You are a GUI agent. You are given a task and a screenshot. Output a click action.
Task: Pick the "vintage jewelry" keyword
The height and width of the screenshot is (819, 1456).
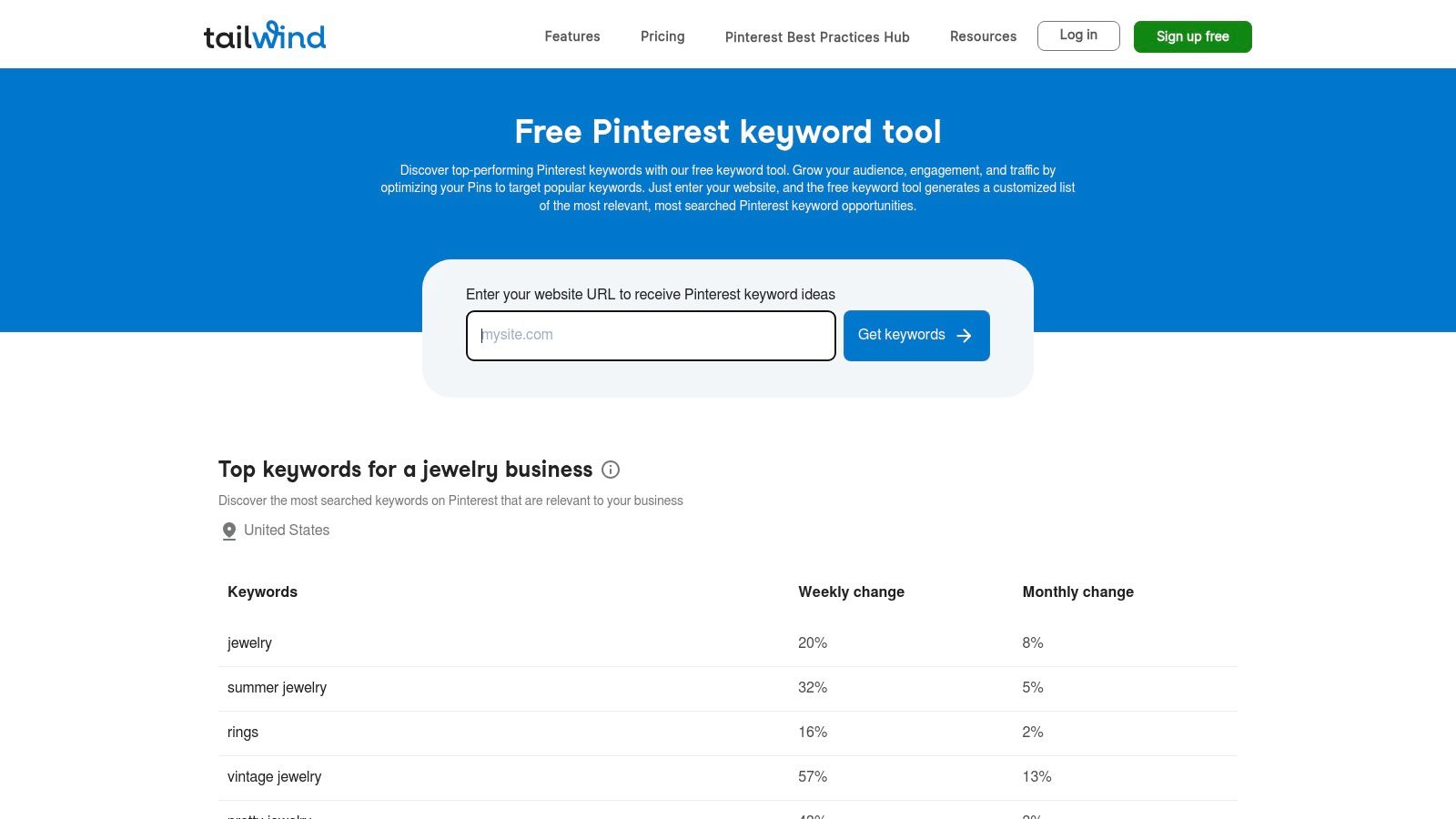[x=274, y=777]
